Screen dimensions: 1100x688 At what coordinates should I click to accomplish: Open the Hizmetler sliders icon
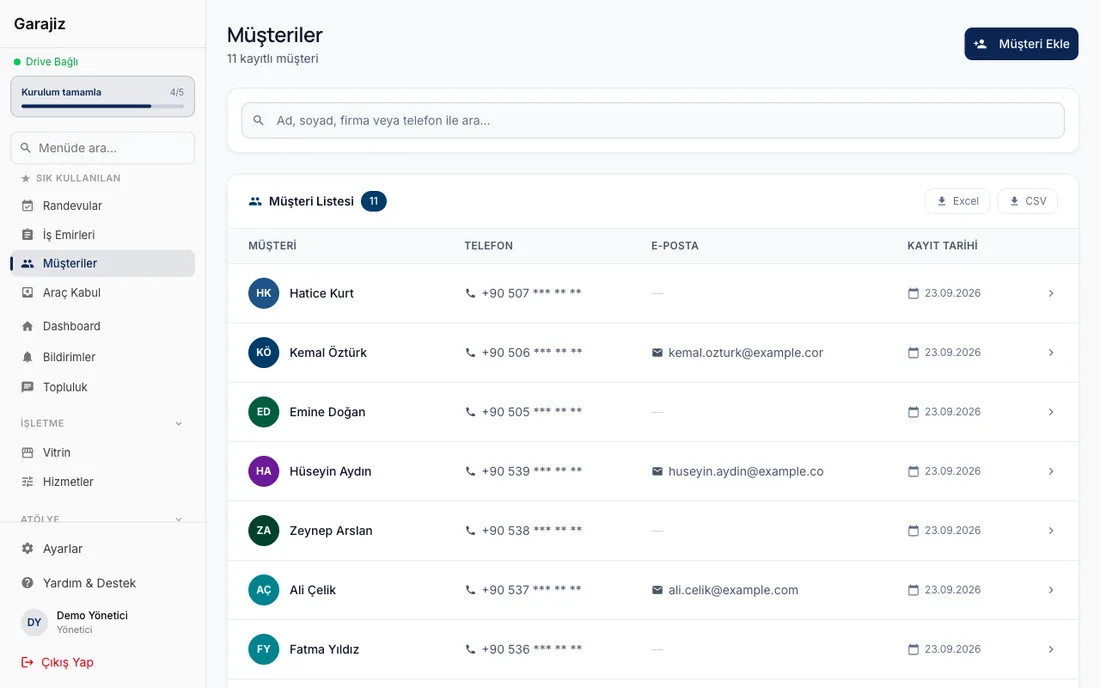click(27, 482)
